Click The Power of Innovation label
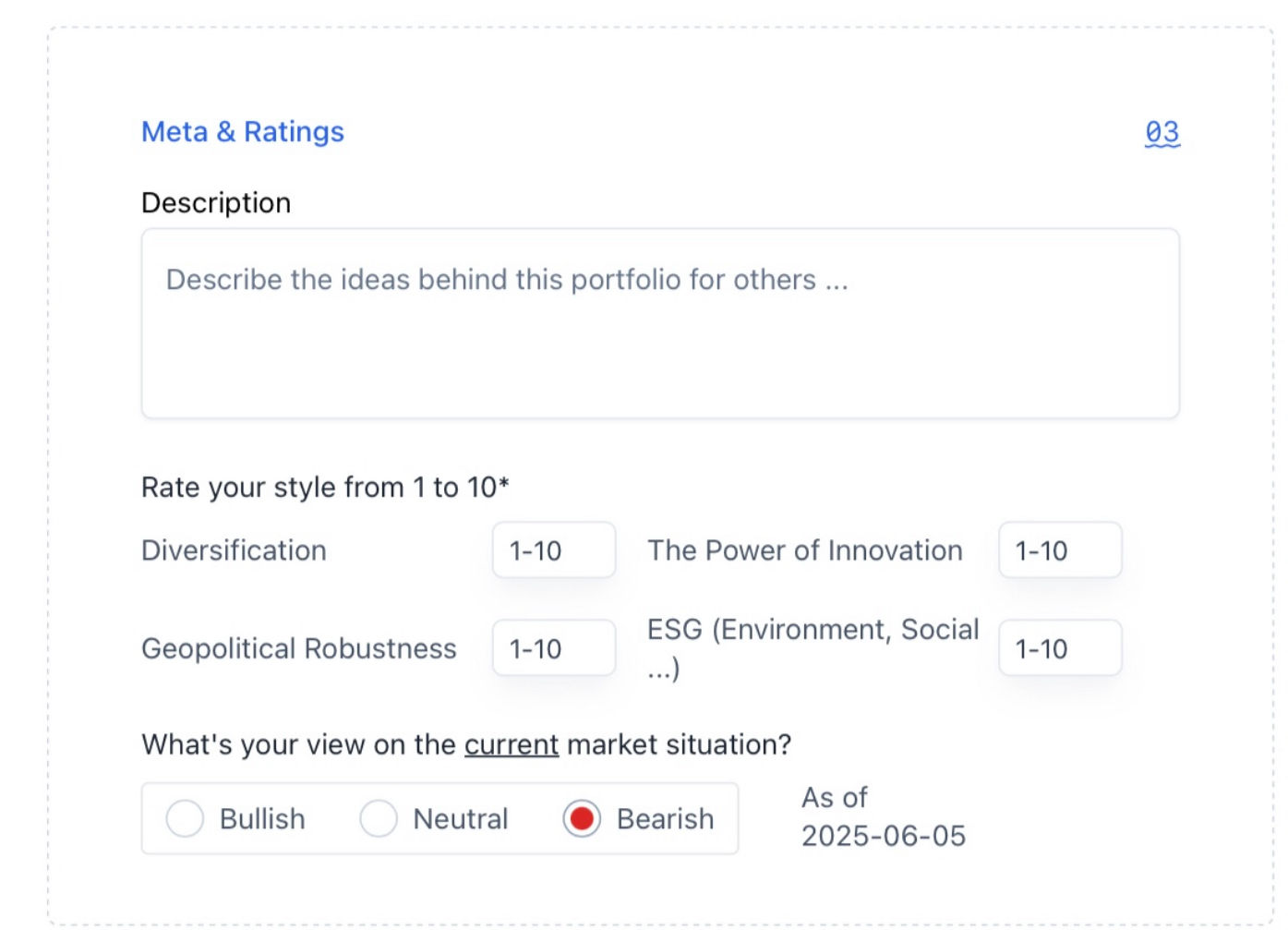The width and height of the screenshot is (1288, 930). (x=805, y=550)
